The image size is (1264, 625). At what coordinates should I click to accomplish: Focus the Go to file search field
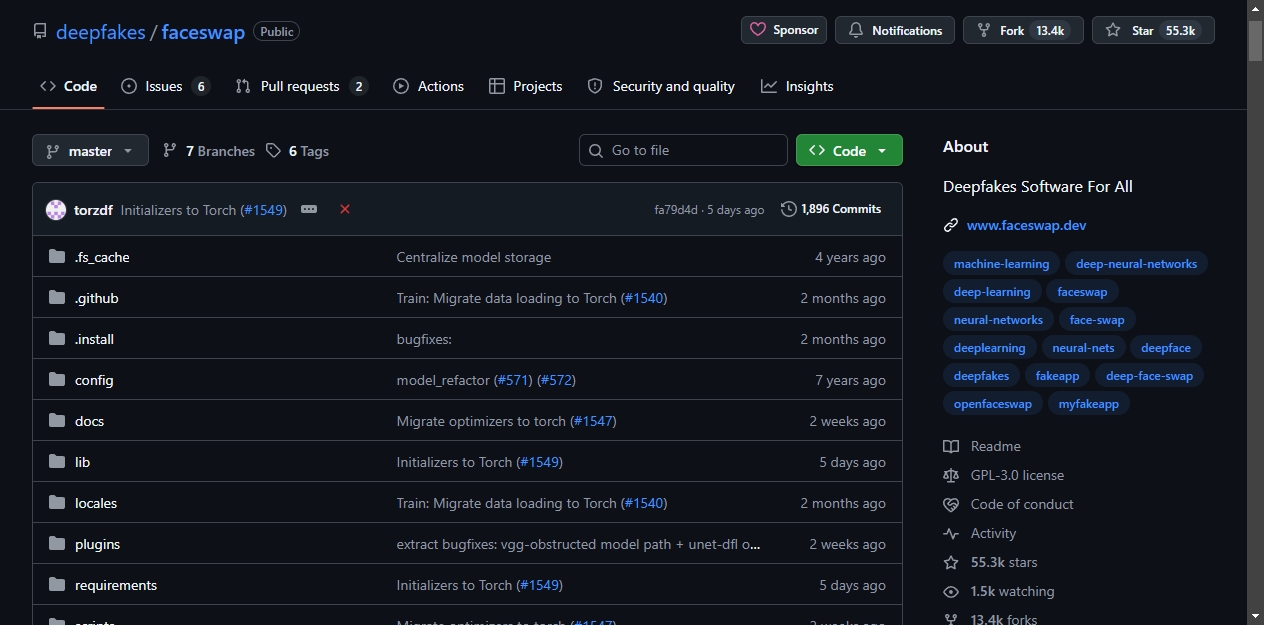(x=683, y=150)
